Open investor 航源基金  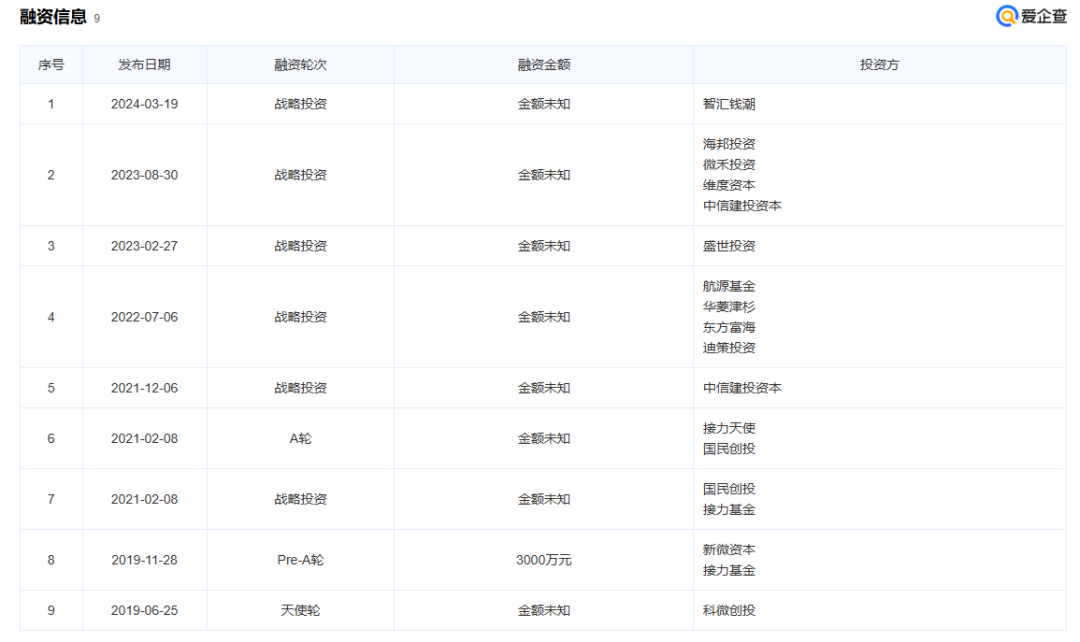coord(729,286)
